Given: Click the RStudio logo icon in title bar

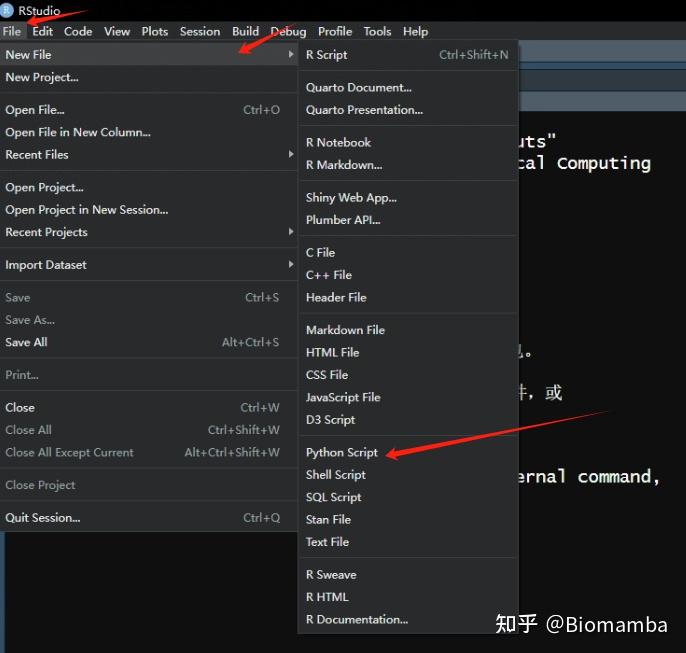Looking at the screenshot, I should 6,10.
